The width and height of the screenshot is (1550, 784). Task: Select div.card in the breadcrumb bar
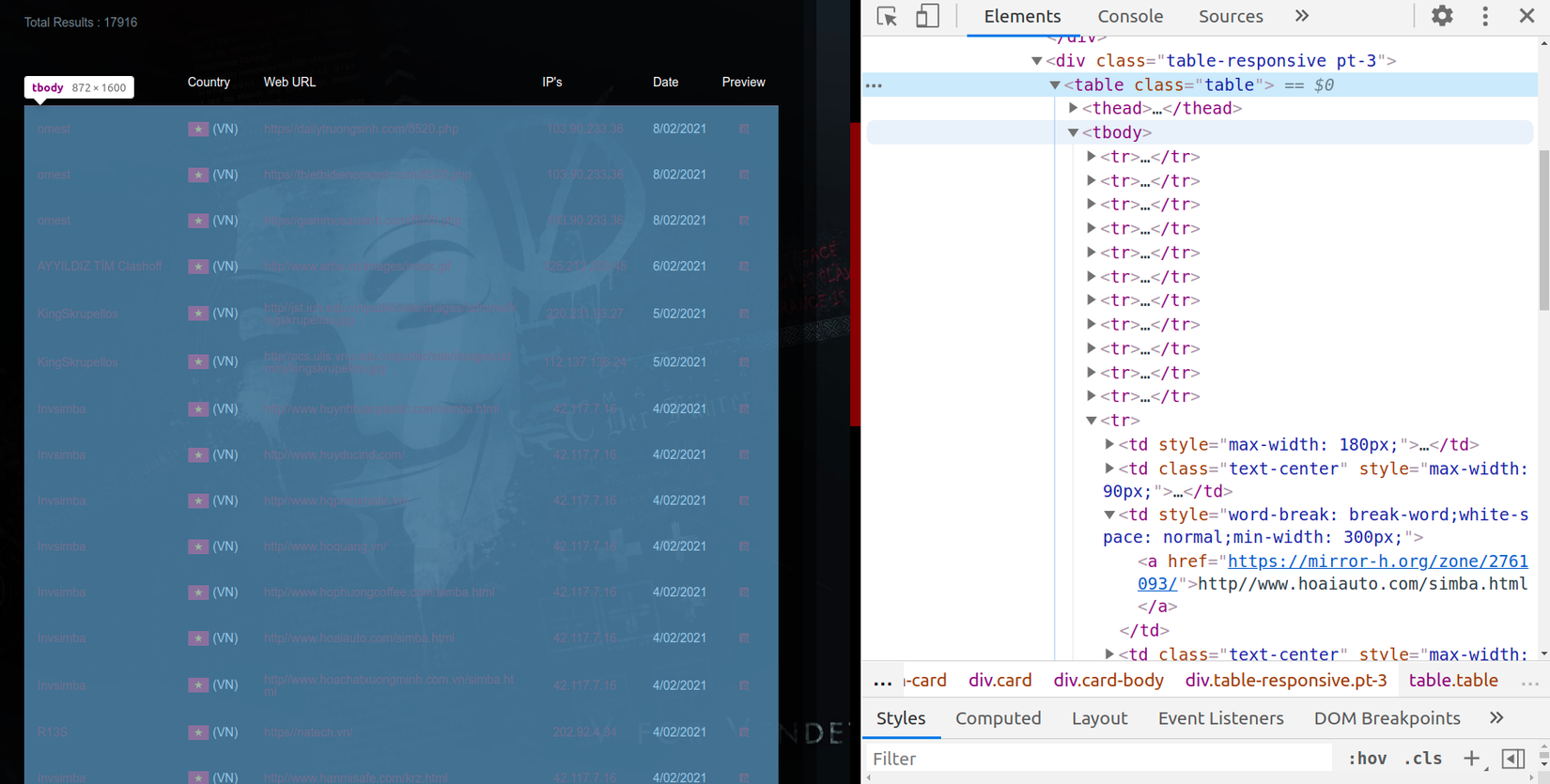pos(1000,681)
